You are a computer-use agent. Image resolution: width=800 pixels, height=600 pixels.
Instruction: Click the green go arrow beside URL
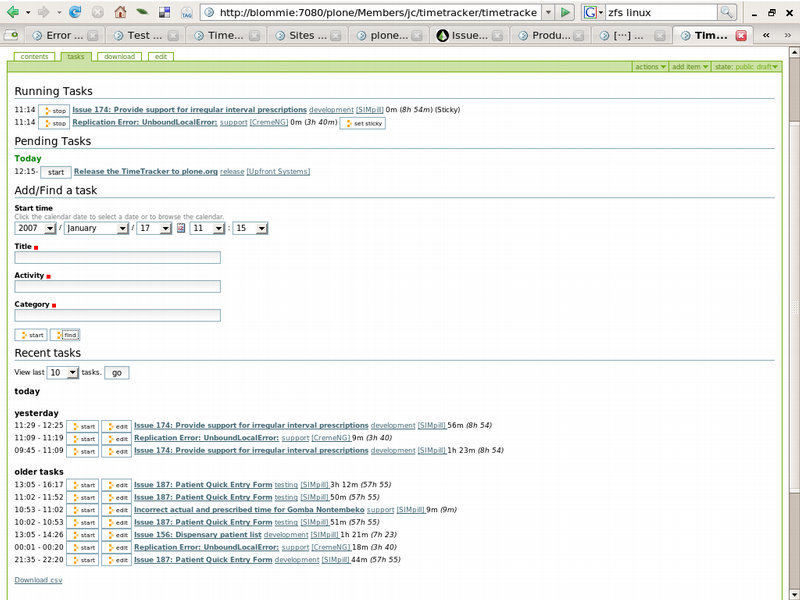pos(566,12)
